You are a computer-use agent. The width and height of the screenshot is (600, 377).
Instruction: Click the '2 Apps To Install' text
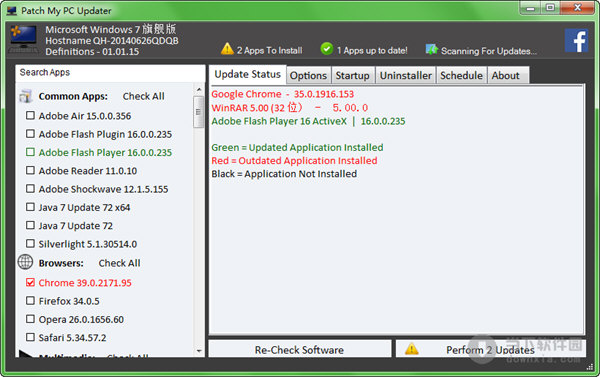tap(269, 51)
